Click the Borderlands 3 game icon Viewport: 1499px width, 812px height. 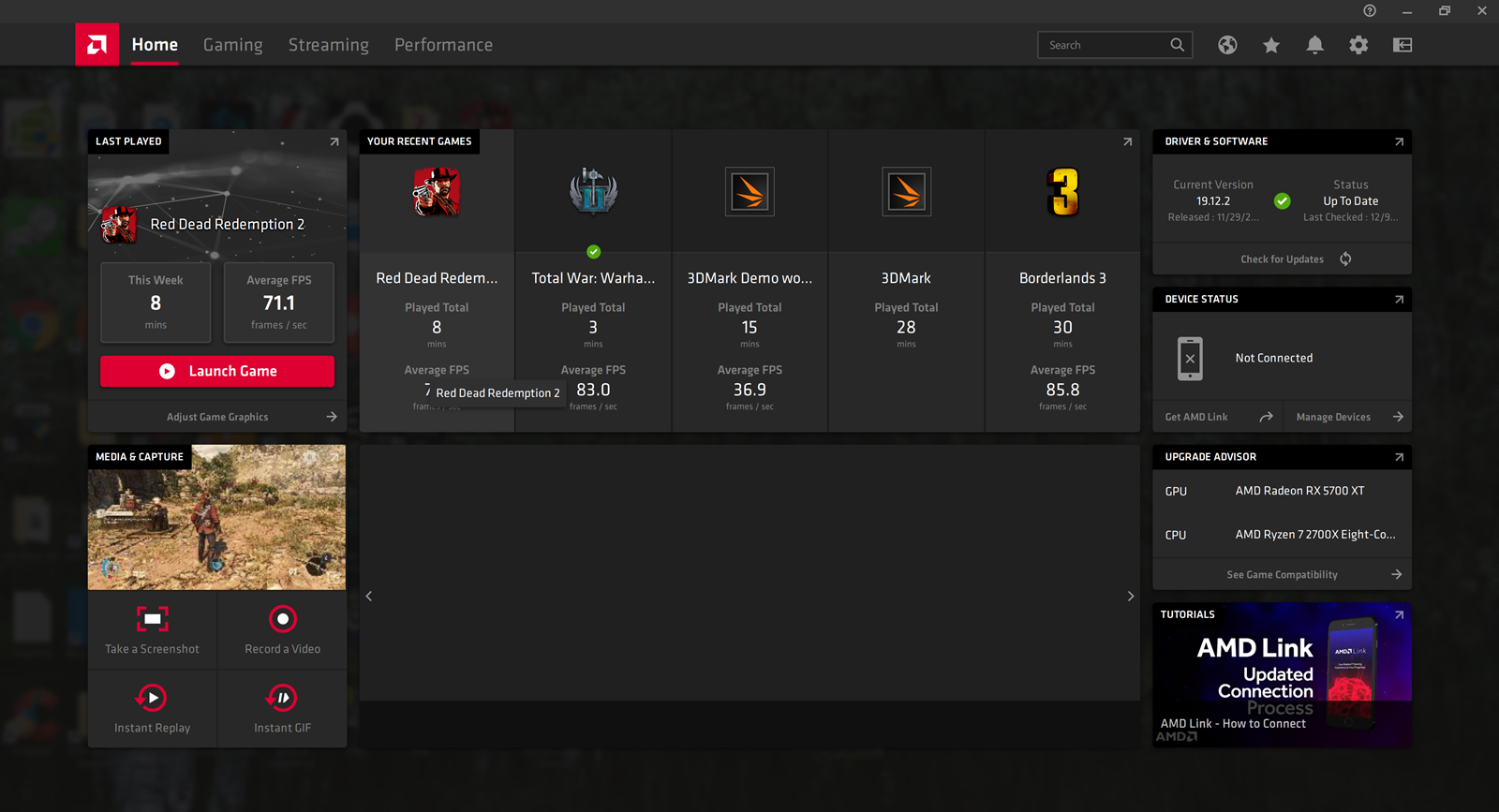(1062, 192)
